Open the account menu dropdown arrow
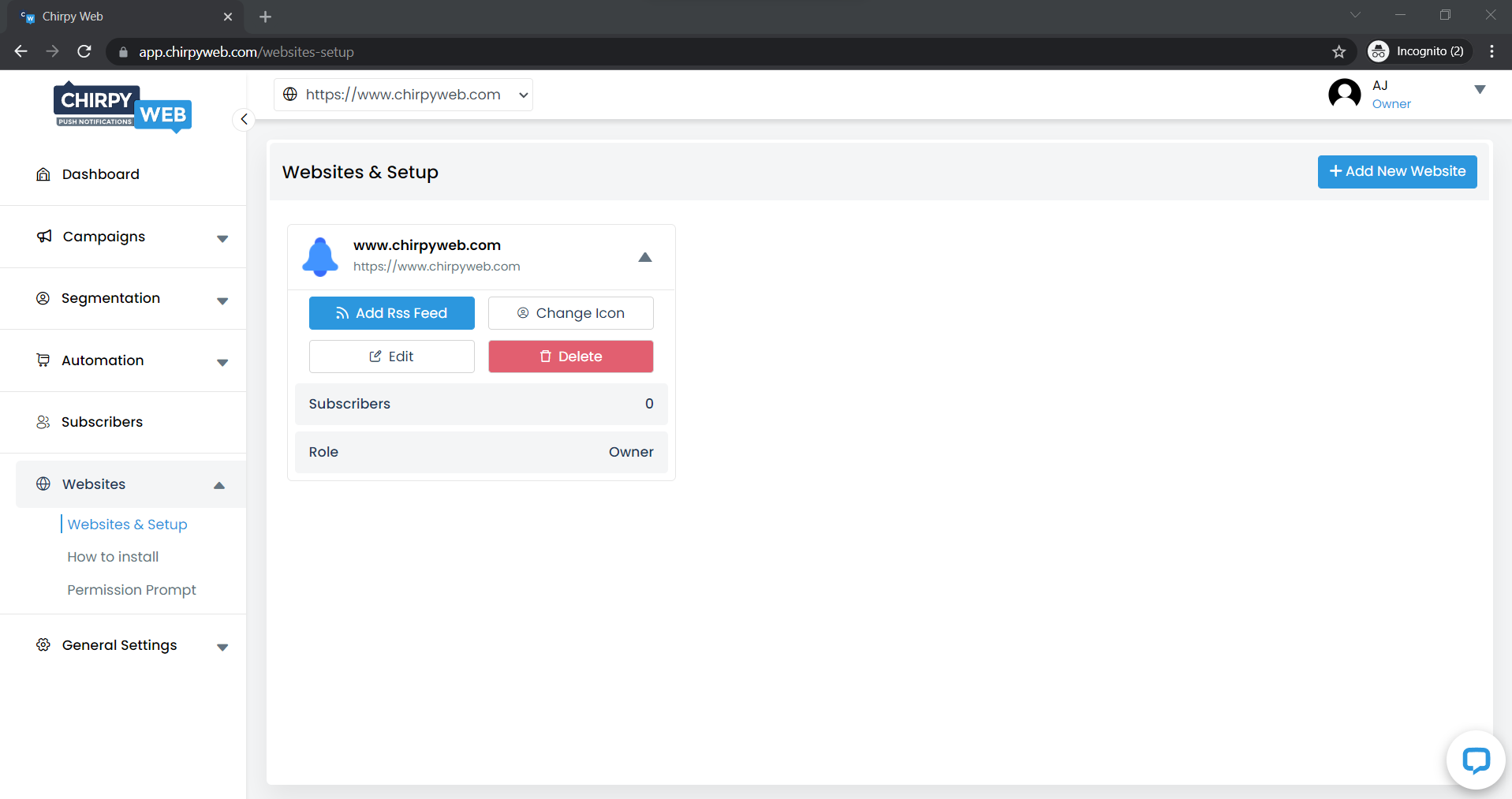The height and width of the screenshot is (799, 1512). 1480,89
